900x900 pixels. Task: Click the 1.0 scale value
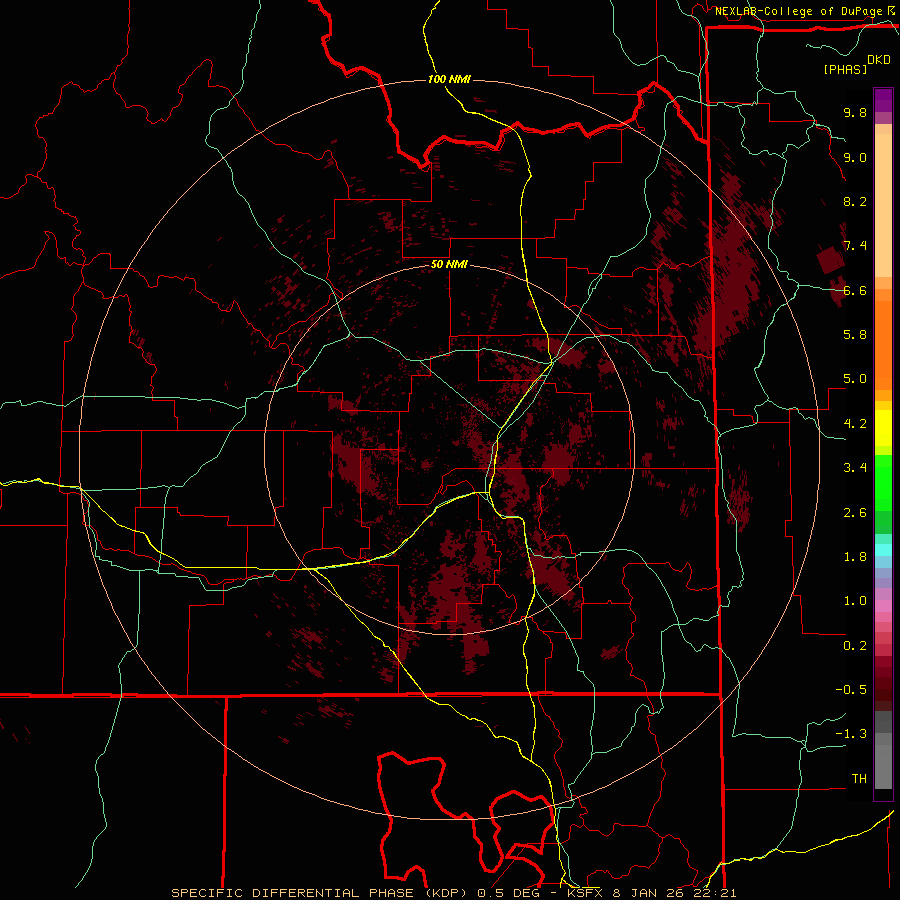855,601
